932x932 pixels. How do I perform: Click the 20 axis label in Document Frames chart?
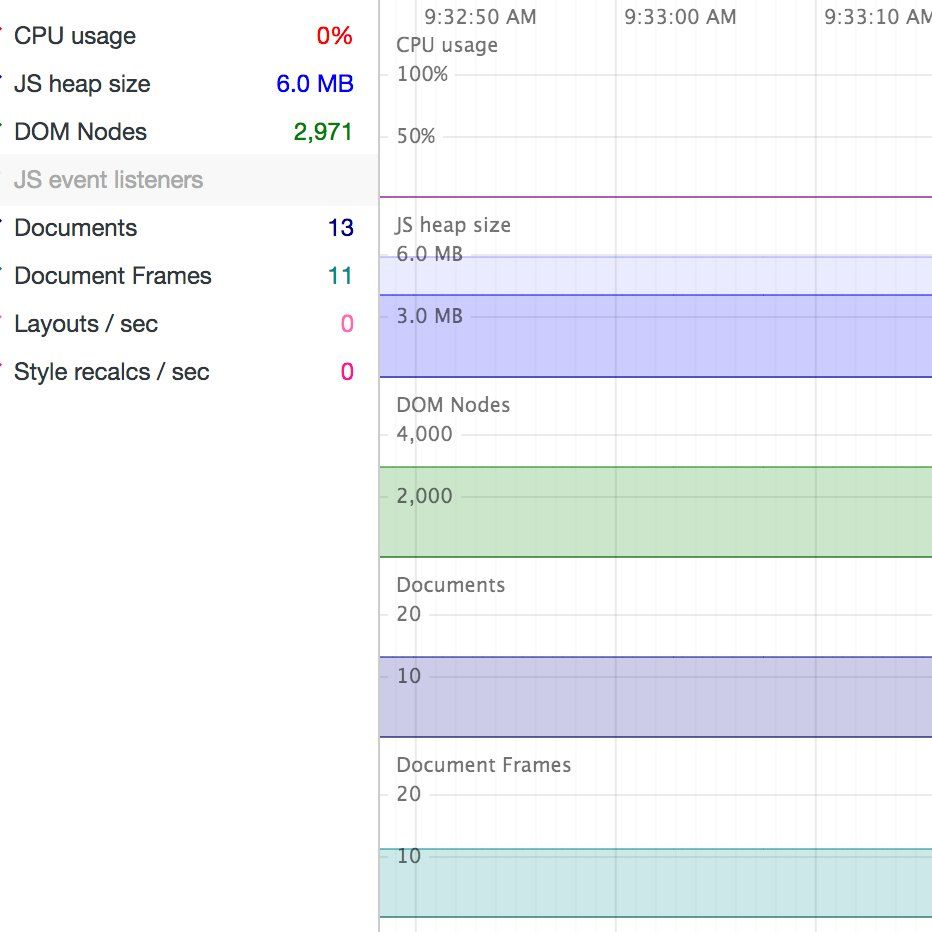[x=409, y=794]
